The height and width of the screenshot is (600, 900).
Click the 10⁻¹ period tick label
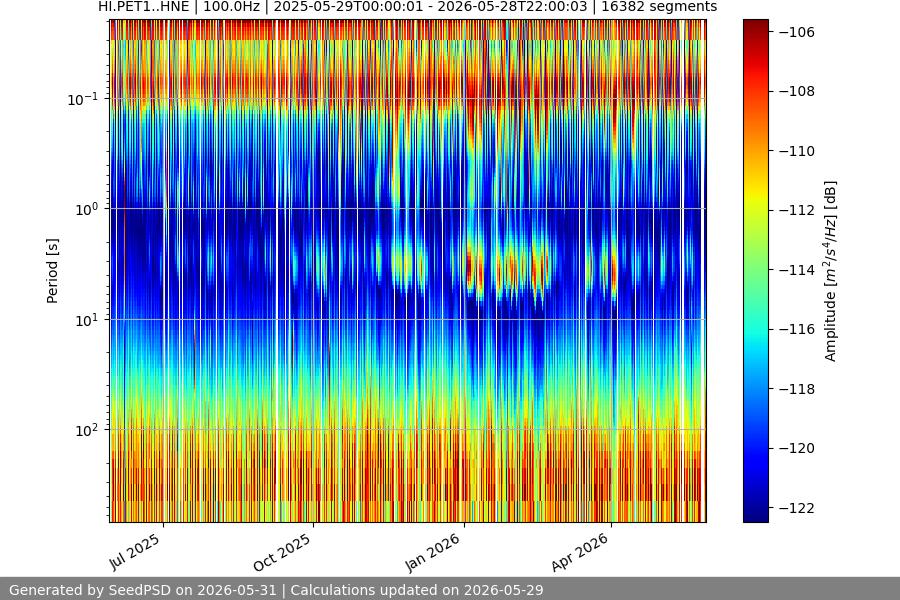(83, 99)
